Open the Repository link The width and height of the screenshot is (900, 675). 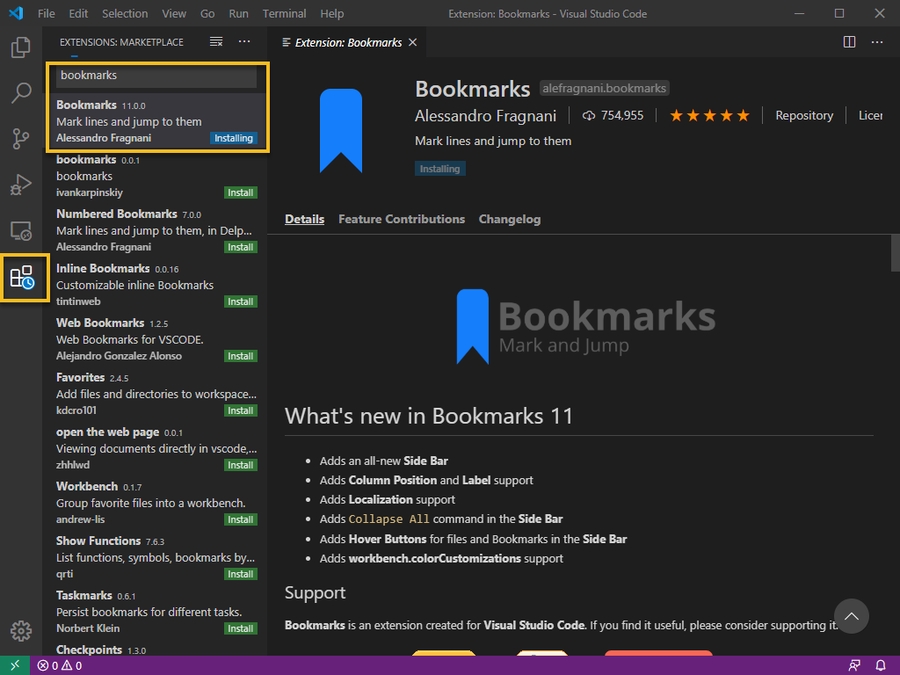804,116
